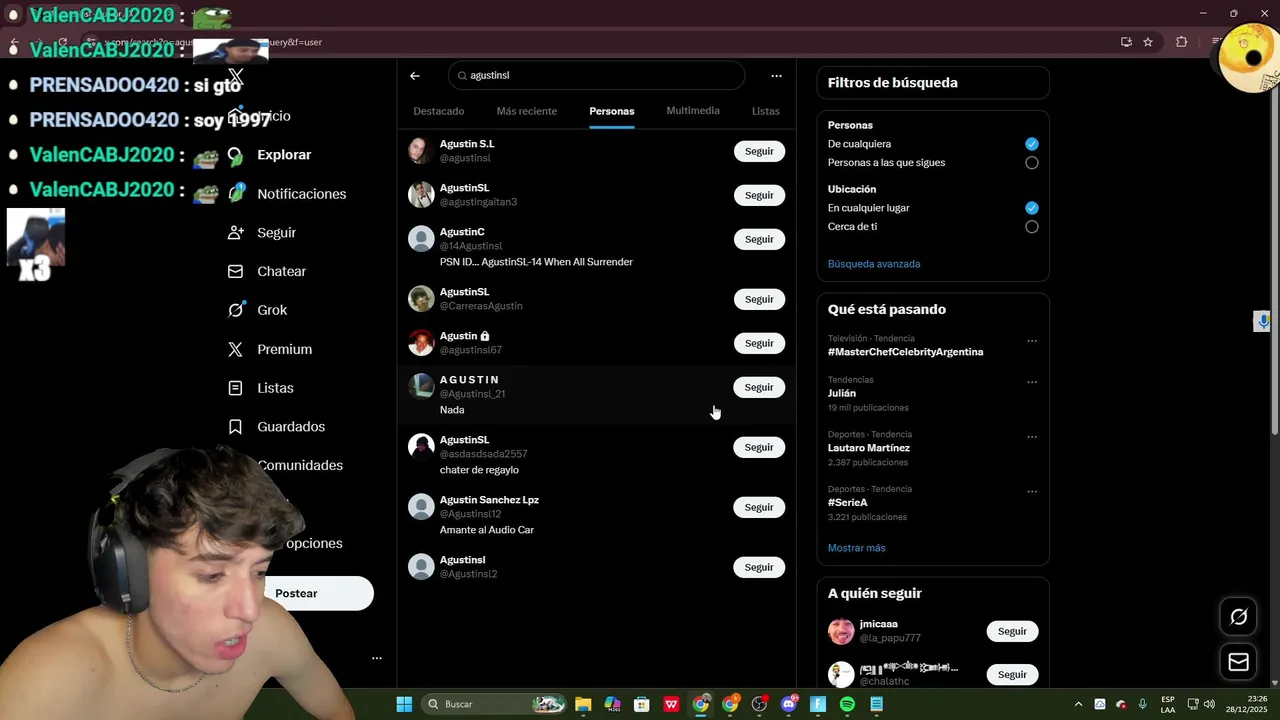The height and width of the screenshot is (720, 1280).
Task: Switch to the Más reciente tab
Action: 527,111
